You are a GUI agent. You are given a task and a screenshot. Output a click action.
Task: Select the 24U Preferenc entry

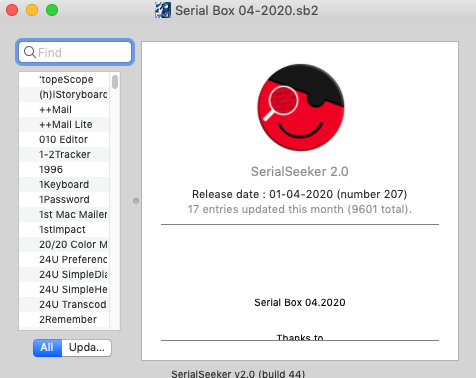pyautogui.click(x=64, y=259)
